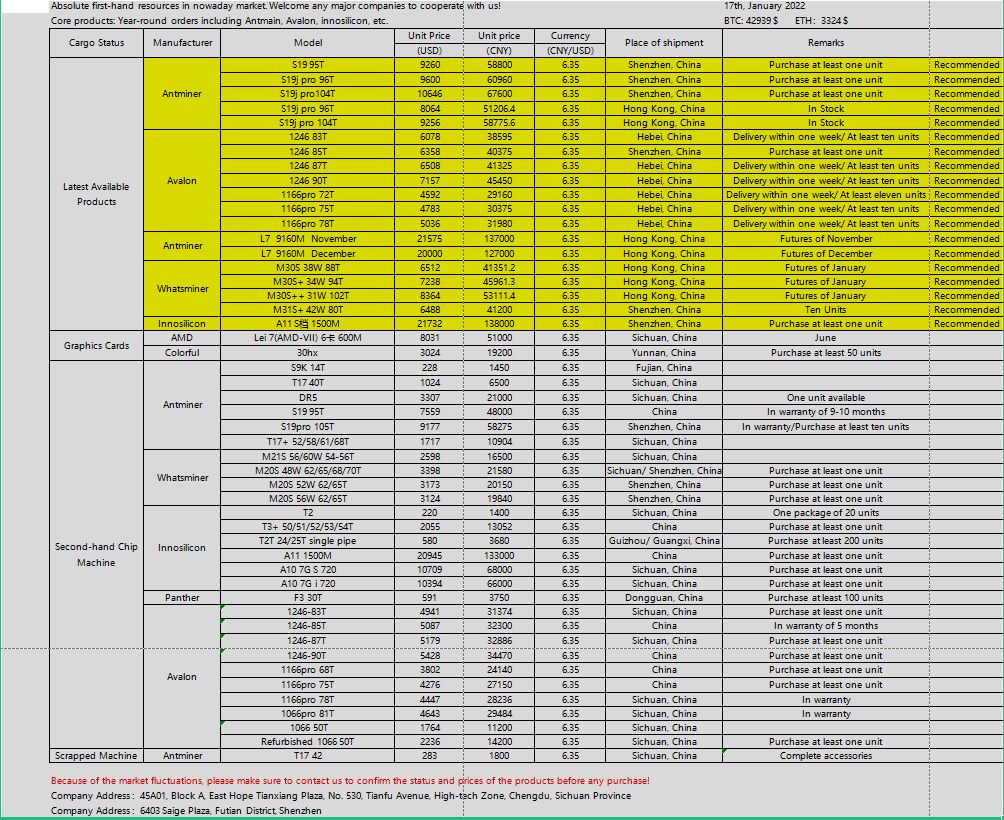Select model "L7 9160M December"
Screen dimensions: 1004x820
(x=308, y=253)
